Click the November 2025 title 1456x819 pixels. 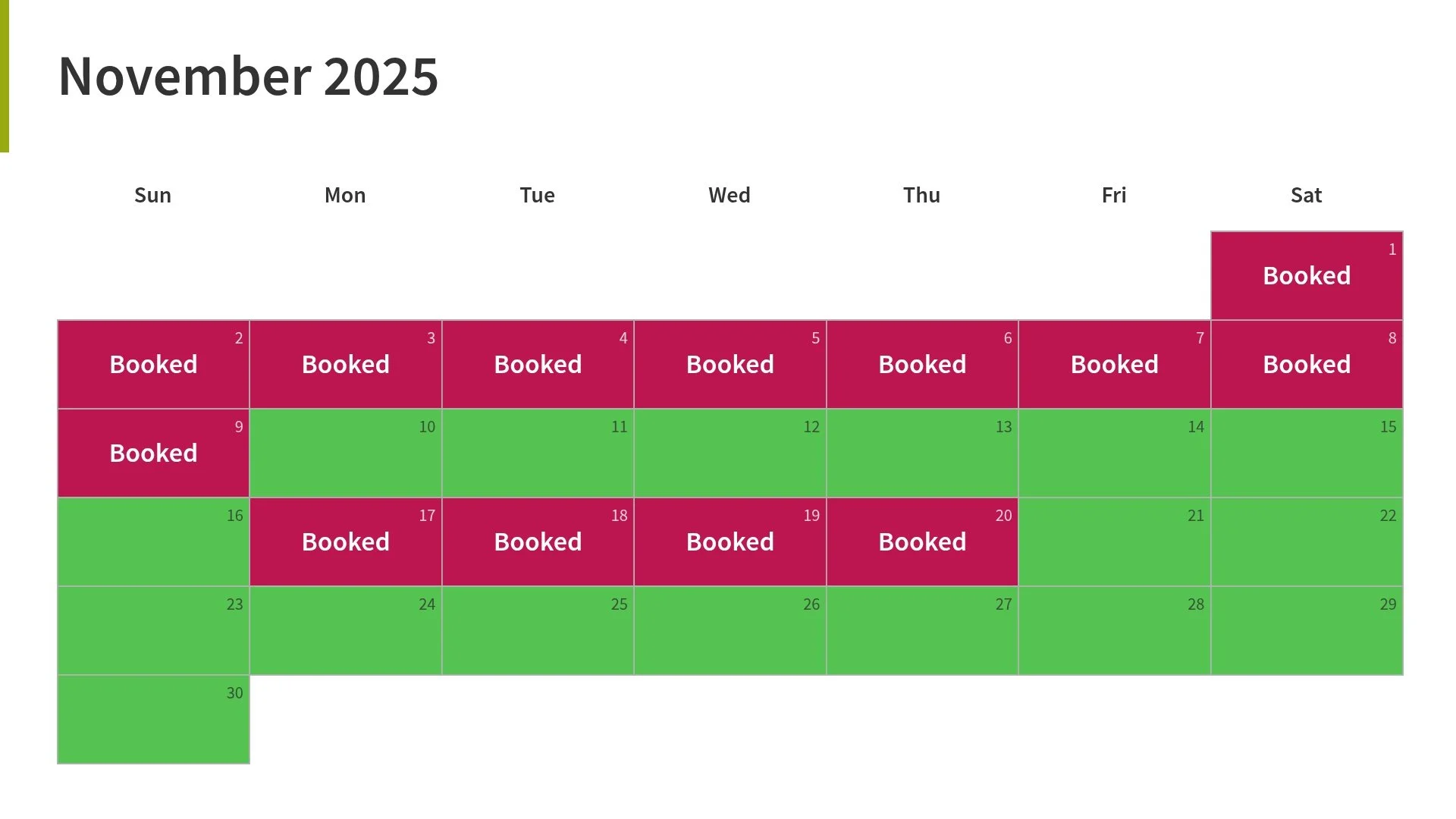248,77
